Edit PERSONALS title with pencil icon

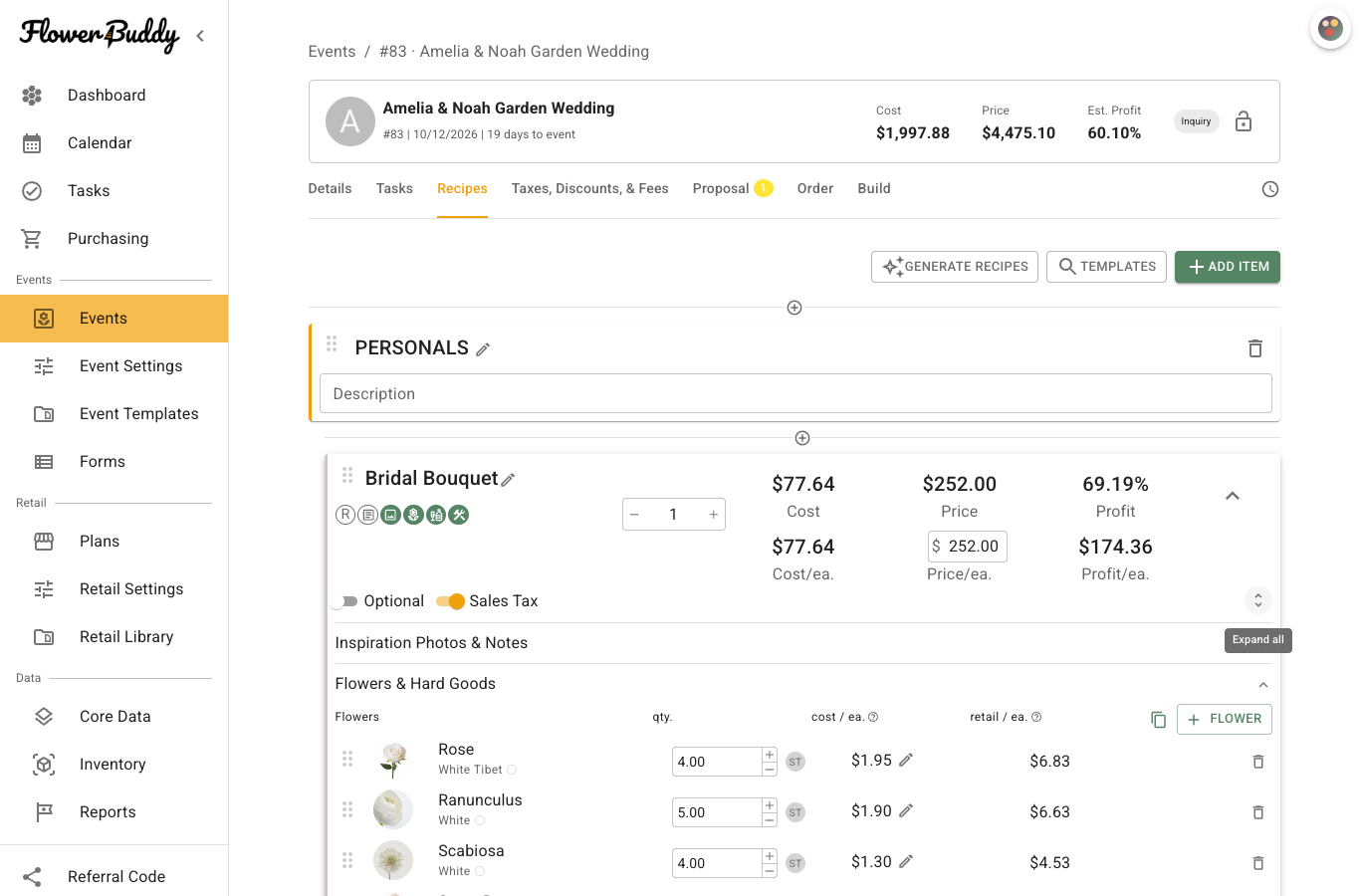coord(483,349)
